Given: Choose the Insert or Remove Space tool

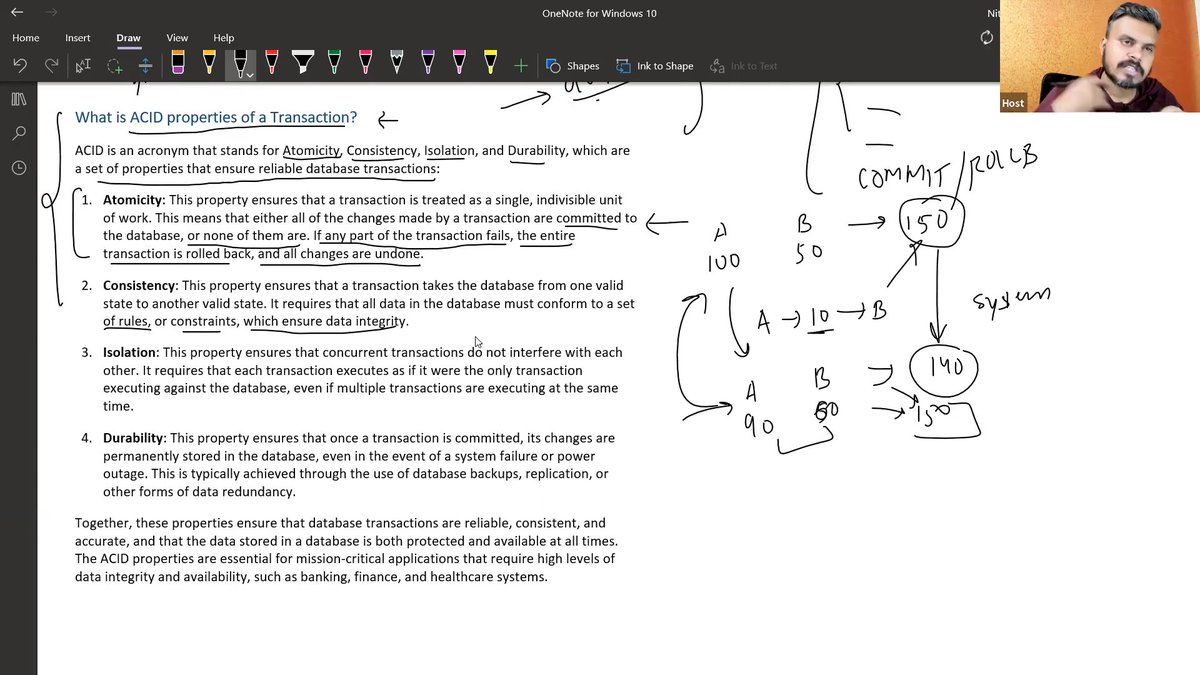Looking at the screenshot, I should click(x=145, y=66).
